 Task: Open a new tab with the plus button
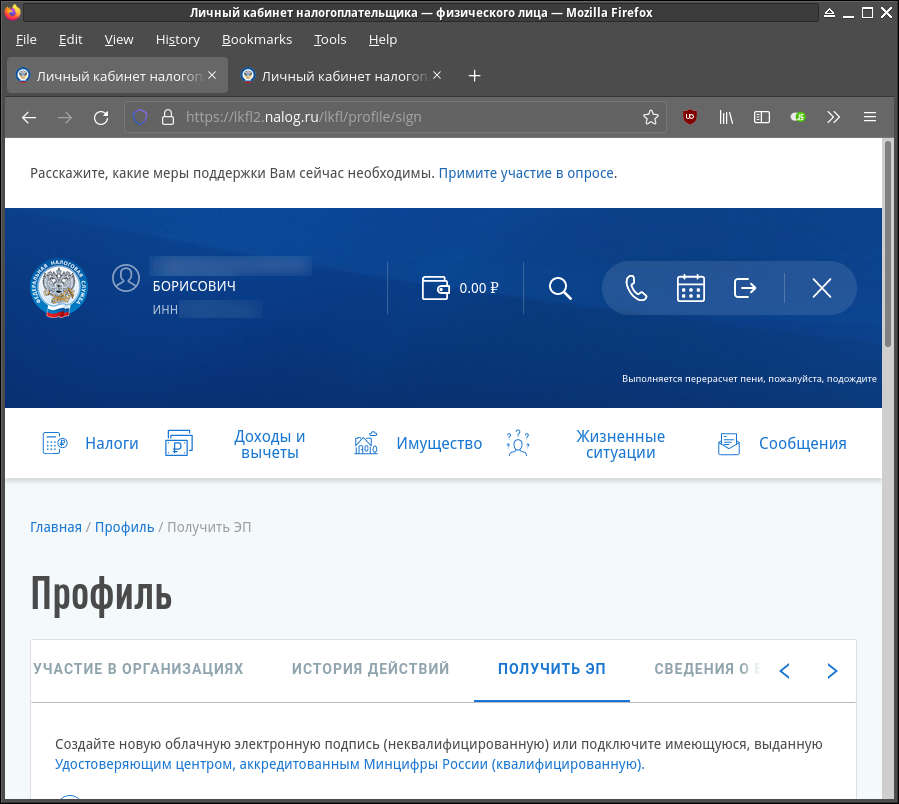(x=474, y=76)
